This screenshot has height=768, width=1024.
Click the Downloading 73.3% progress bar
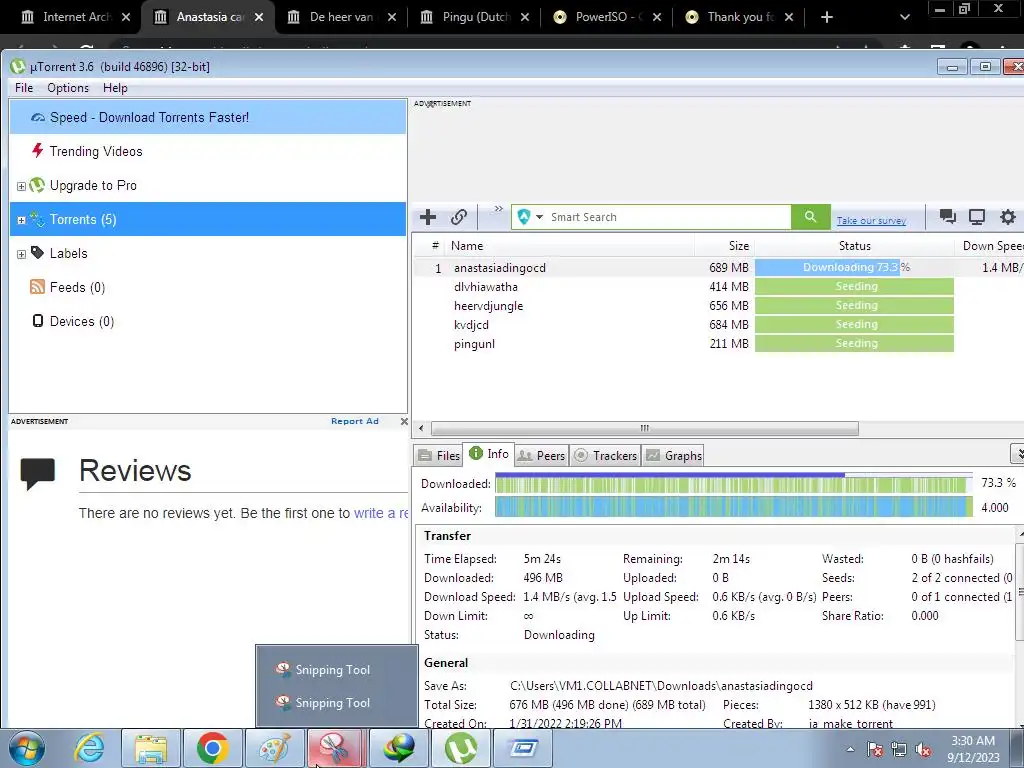click(x=854, y=267)
